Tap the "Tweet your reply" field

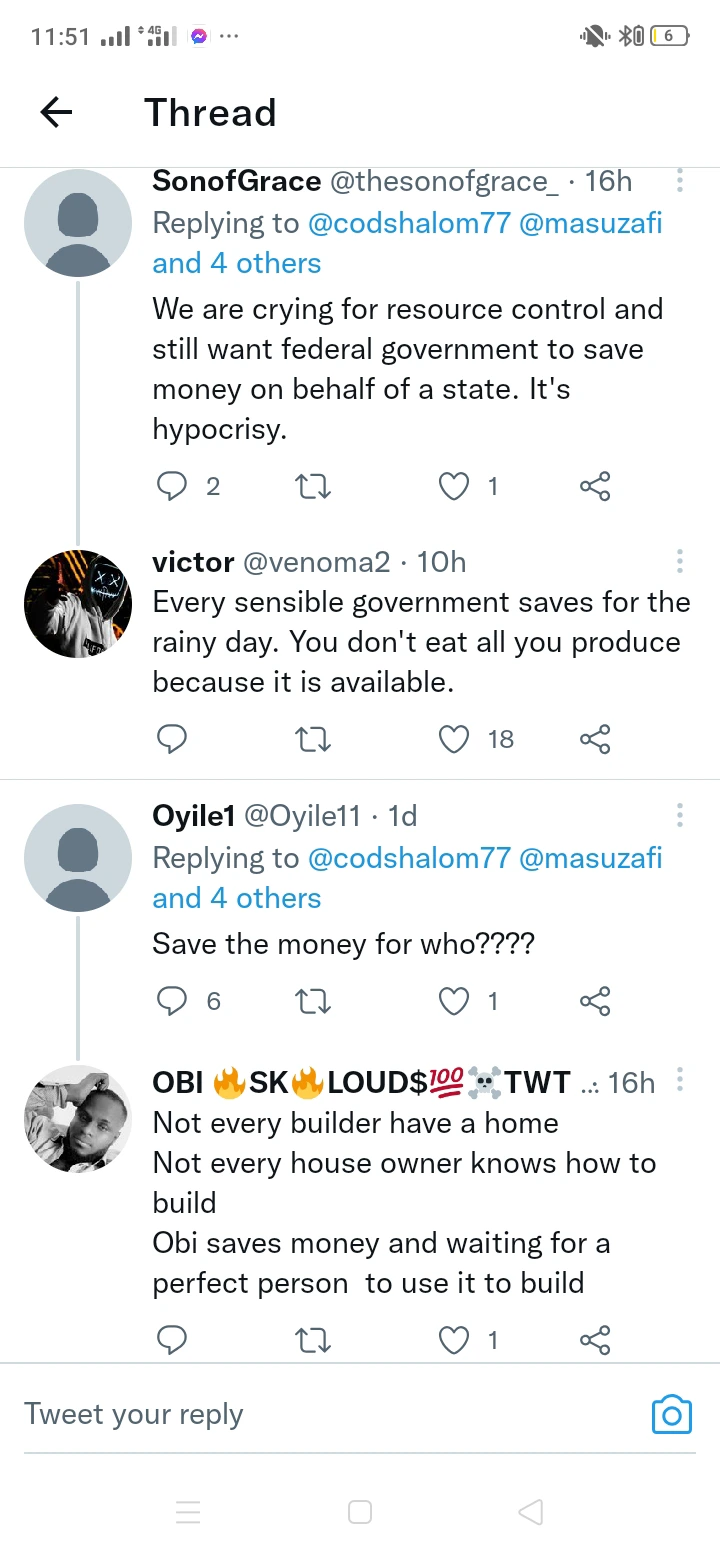[300, 1414]
